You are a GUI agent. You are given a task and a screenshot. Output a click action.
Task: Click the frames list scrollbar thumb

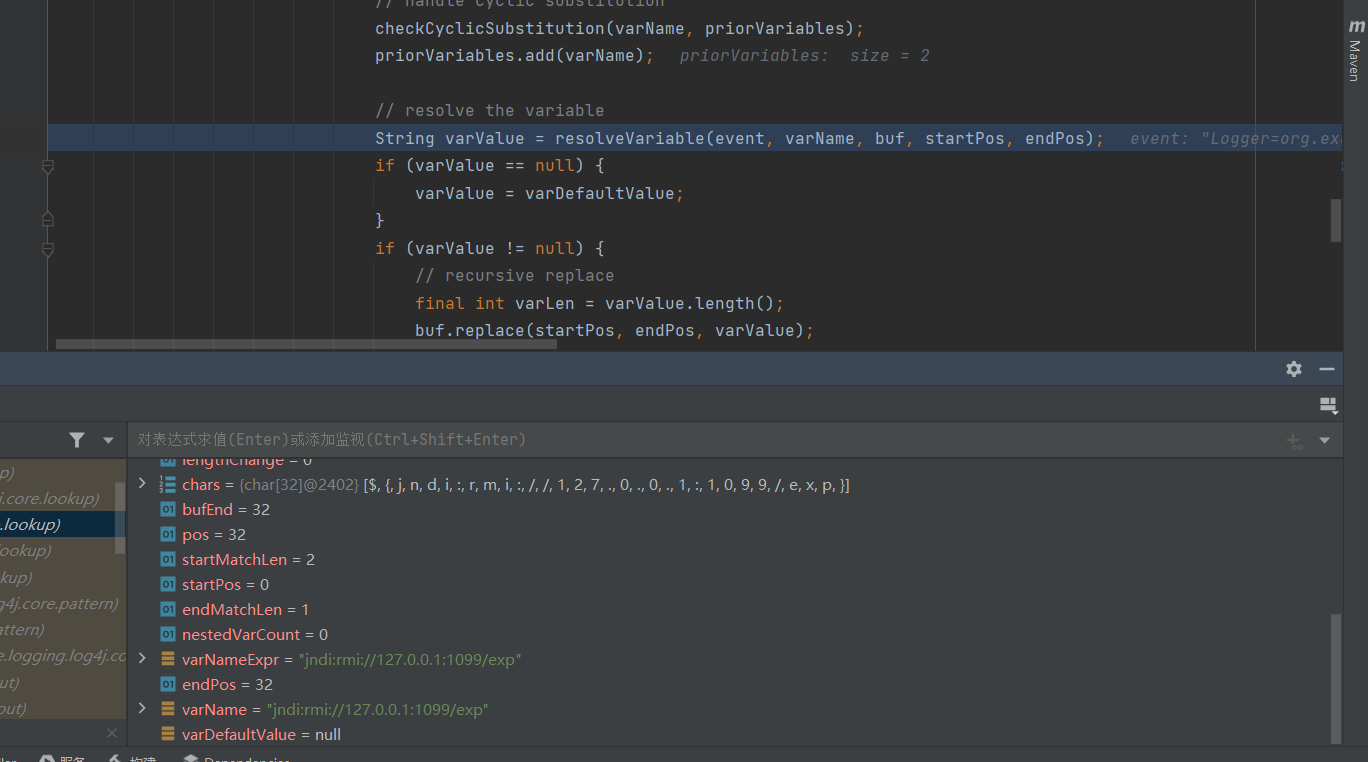click(121, 517)
